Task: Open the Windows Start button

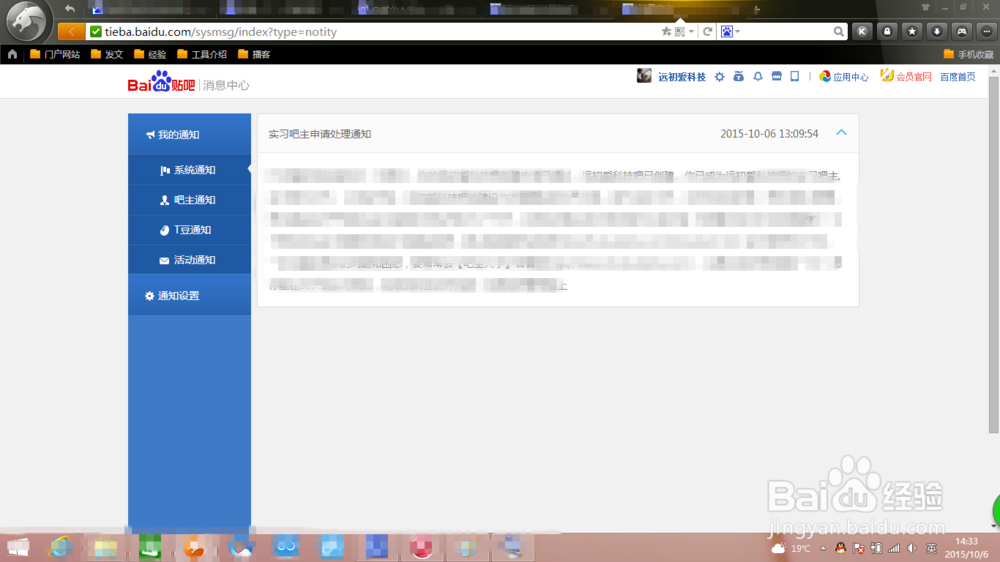Action: click(x=18, y=547)
